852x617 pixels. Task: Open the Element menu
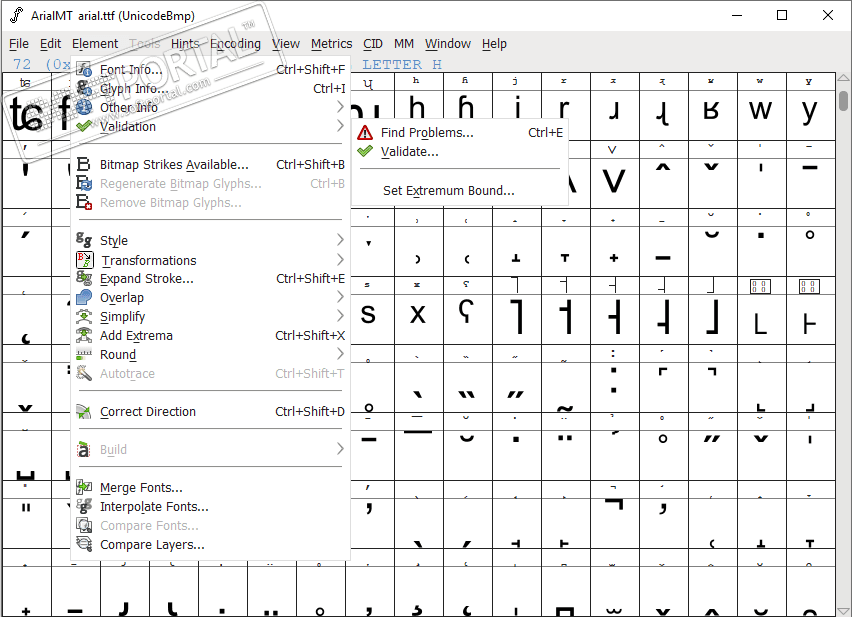95,43
